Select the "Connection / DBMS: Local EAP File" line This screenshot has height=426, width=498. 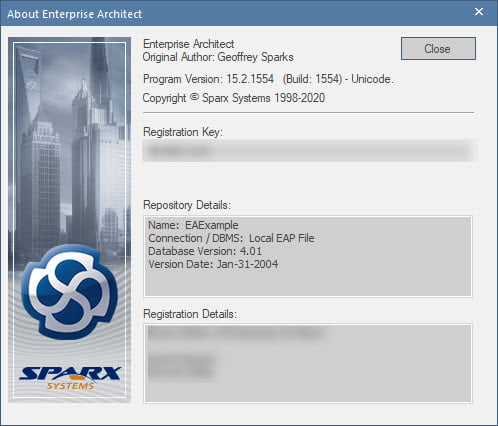231,238
